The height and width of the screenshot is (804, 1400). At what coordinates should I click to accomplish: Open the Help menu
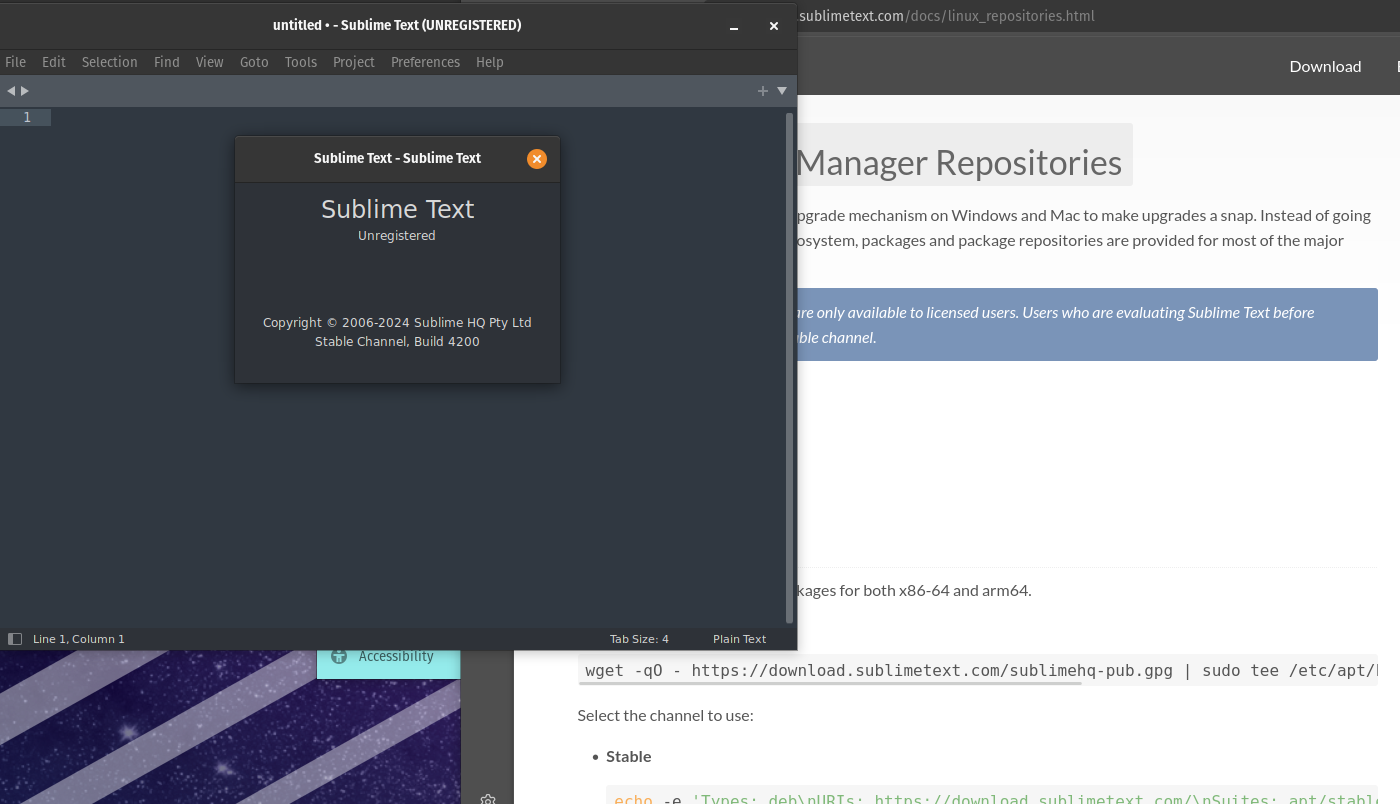click(490, 62)
